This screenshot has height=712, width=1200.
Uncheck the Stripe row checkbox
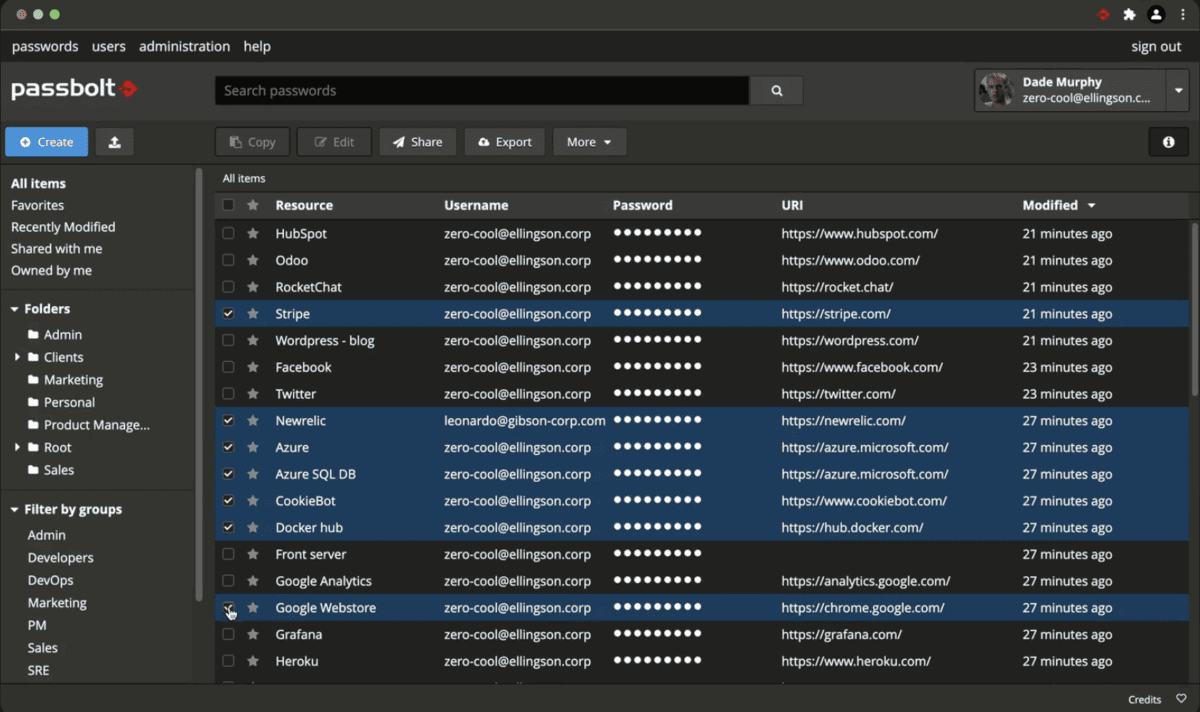228,313
